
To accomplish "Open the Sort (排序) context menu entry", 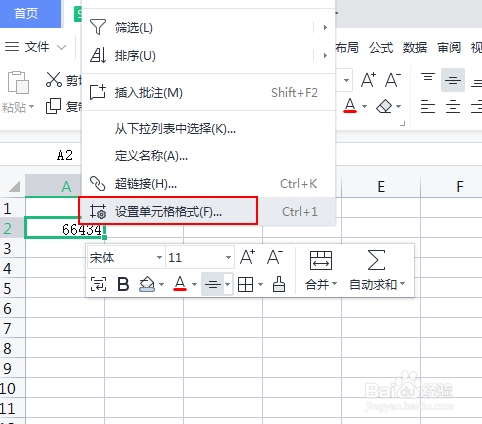I will [208, 55].
